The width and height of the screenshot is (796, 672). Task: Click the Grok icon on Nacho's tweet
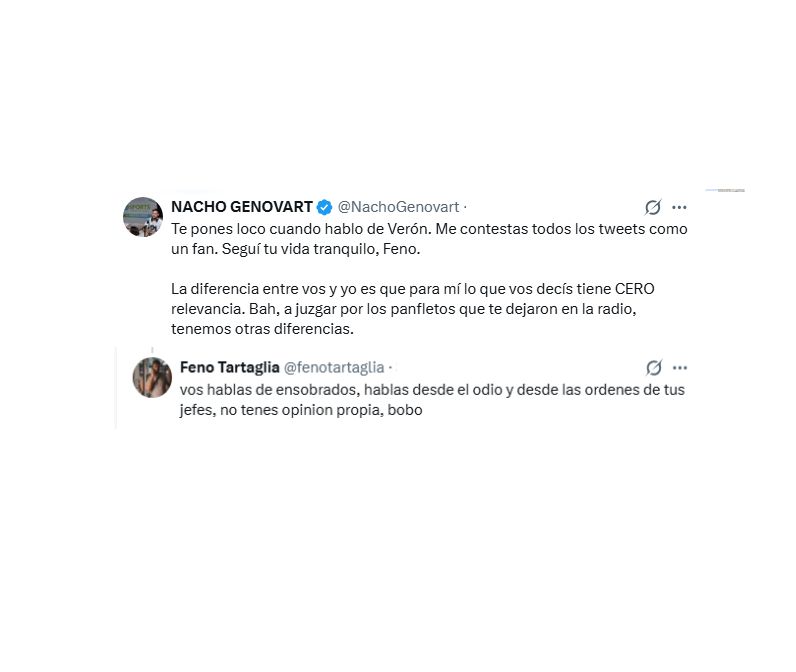click(653, 207)
